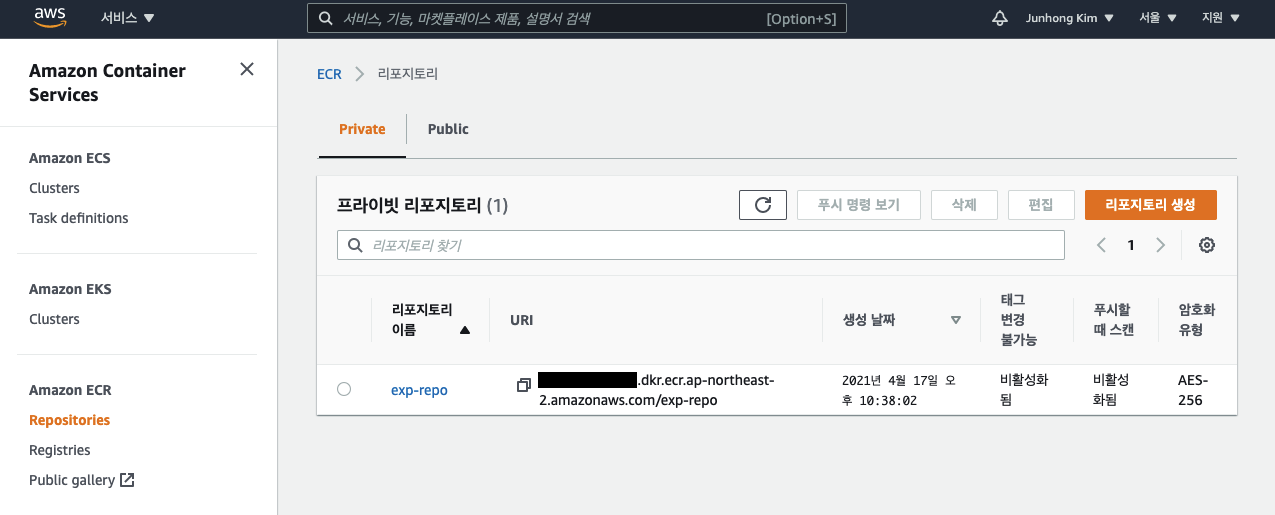Viewport: 1275px width, 515px height.
Task: Copy the exp-repo URI
Action: tap(523, 385)
